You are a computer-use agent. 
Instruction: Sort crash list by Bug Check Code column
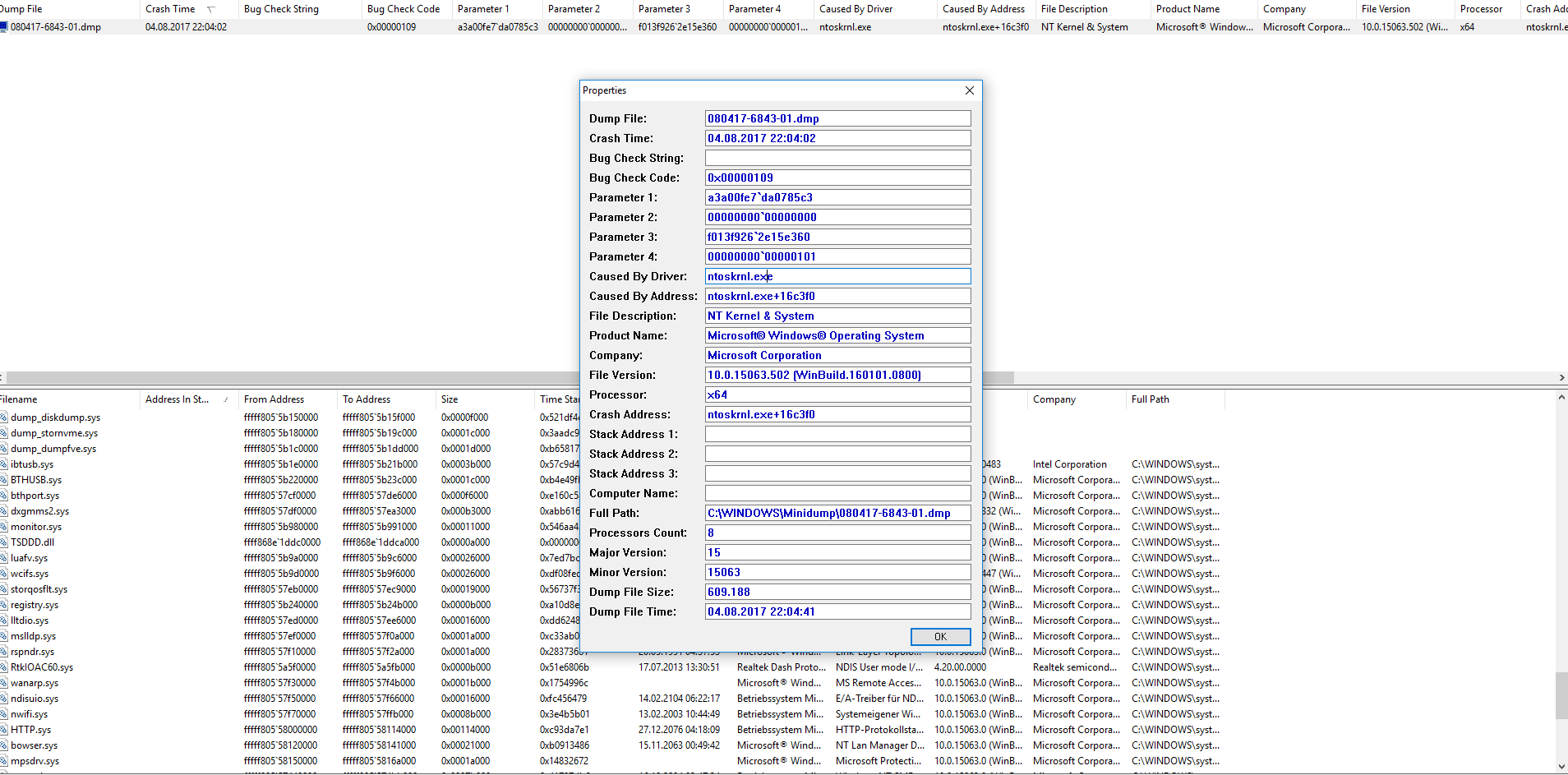tap(406, 9)
